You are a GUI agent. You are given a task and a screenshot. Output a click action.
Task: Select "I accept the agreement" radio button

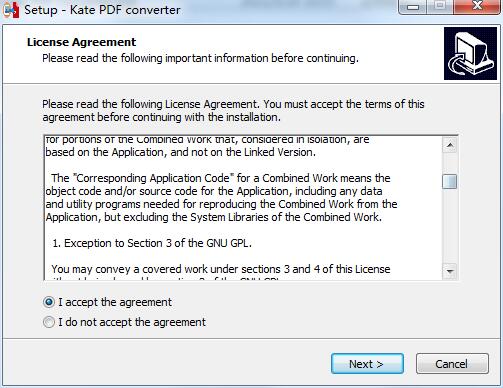pos(49,302)
